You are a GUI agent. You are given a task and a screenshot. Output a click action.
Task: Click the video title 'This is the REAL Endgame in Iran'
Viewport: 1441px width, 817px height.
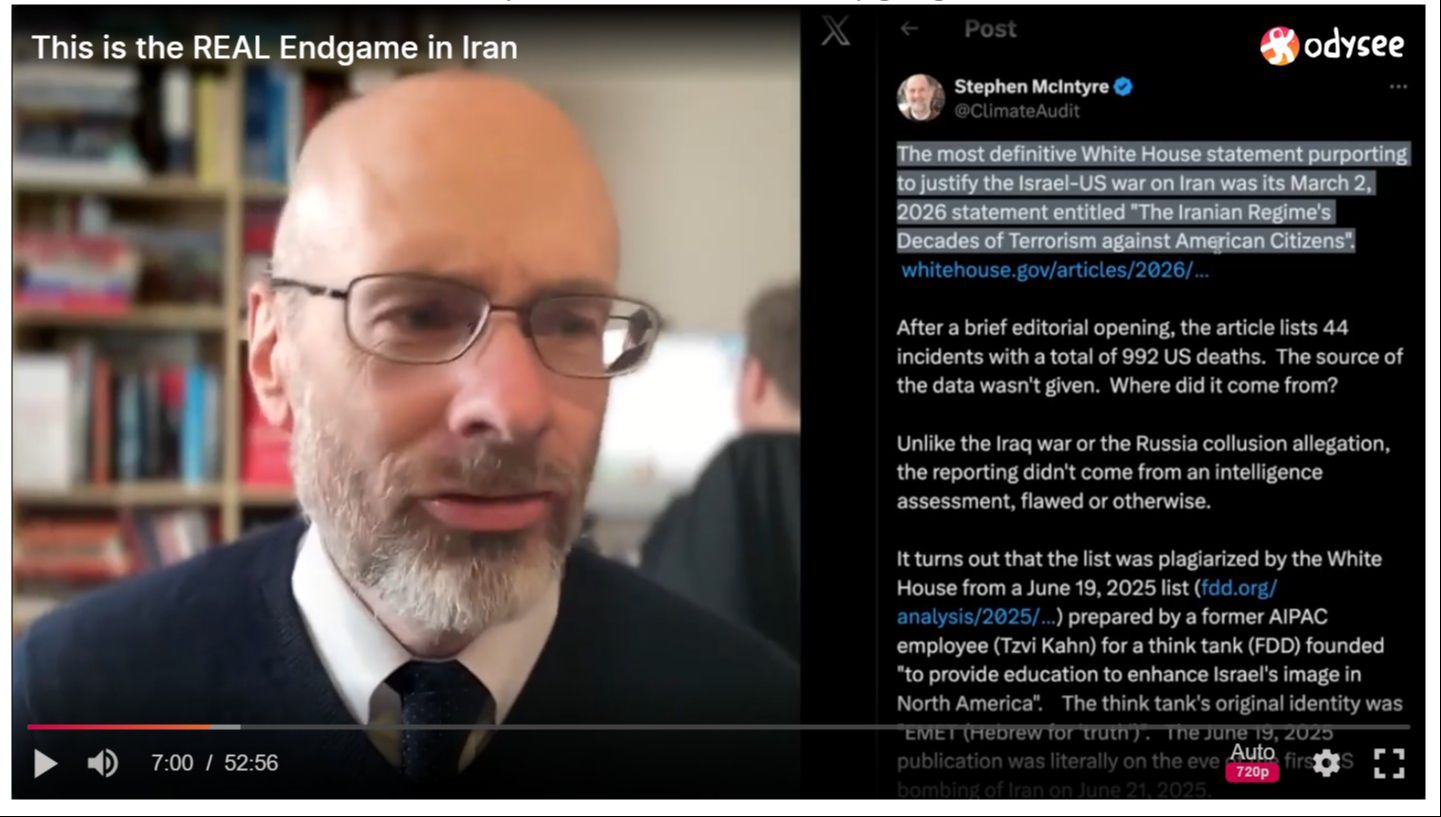pos(275,47)
